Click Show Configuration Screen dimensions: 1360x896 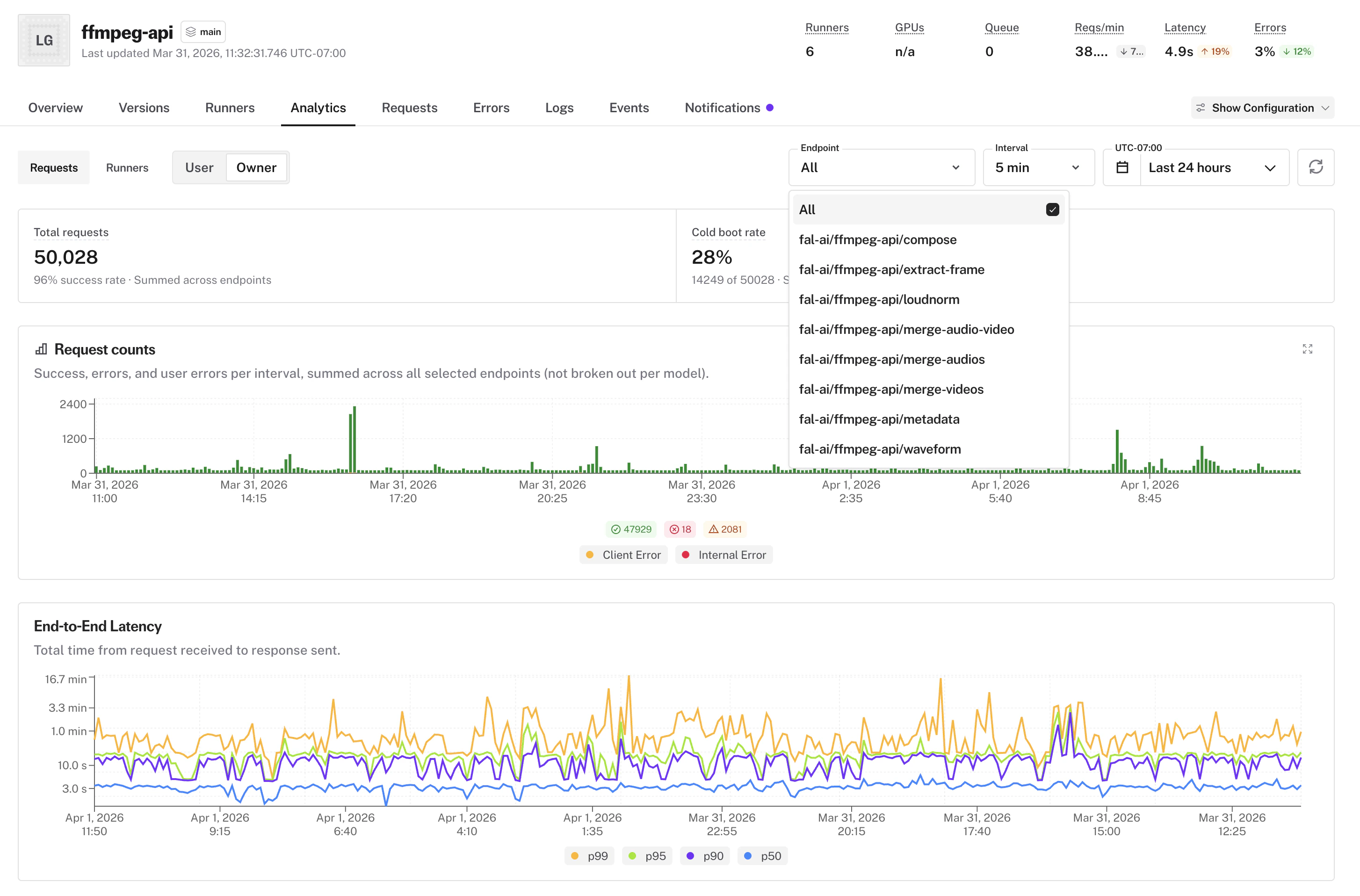tap(1262, 108)
